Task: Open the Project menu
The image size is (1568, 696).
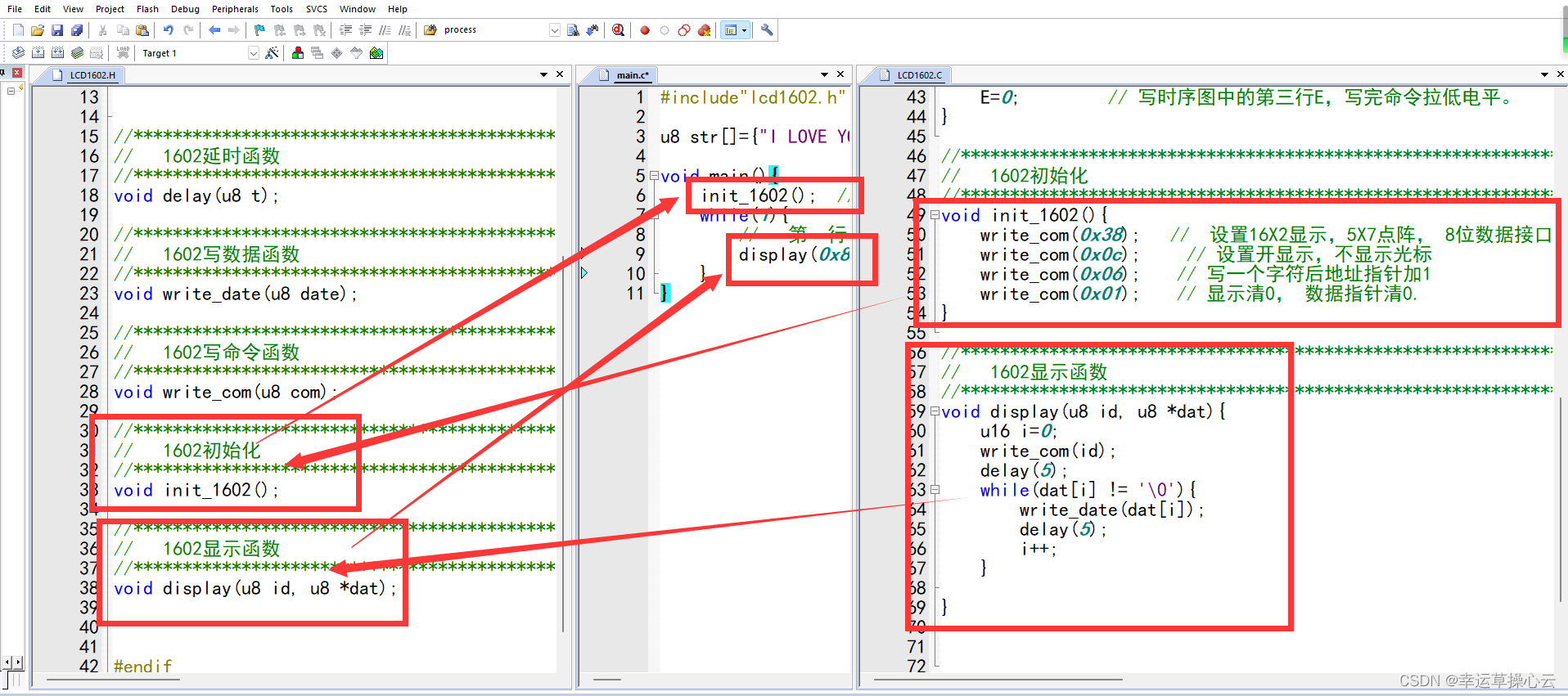Action: (110, 9)
